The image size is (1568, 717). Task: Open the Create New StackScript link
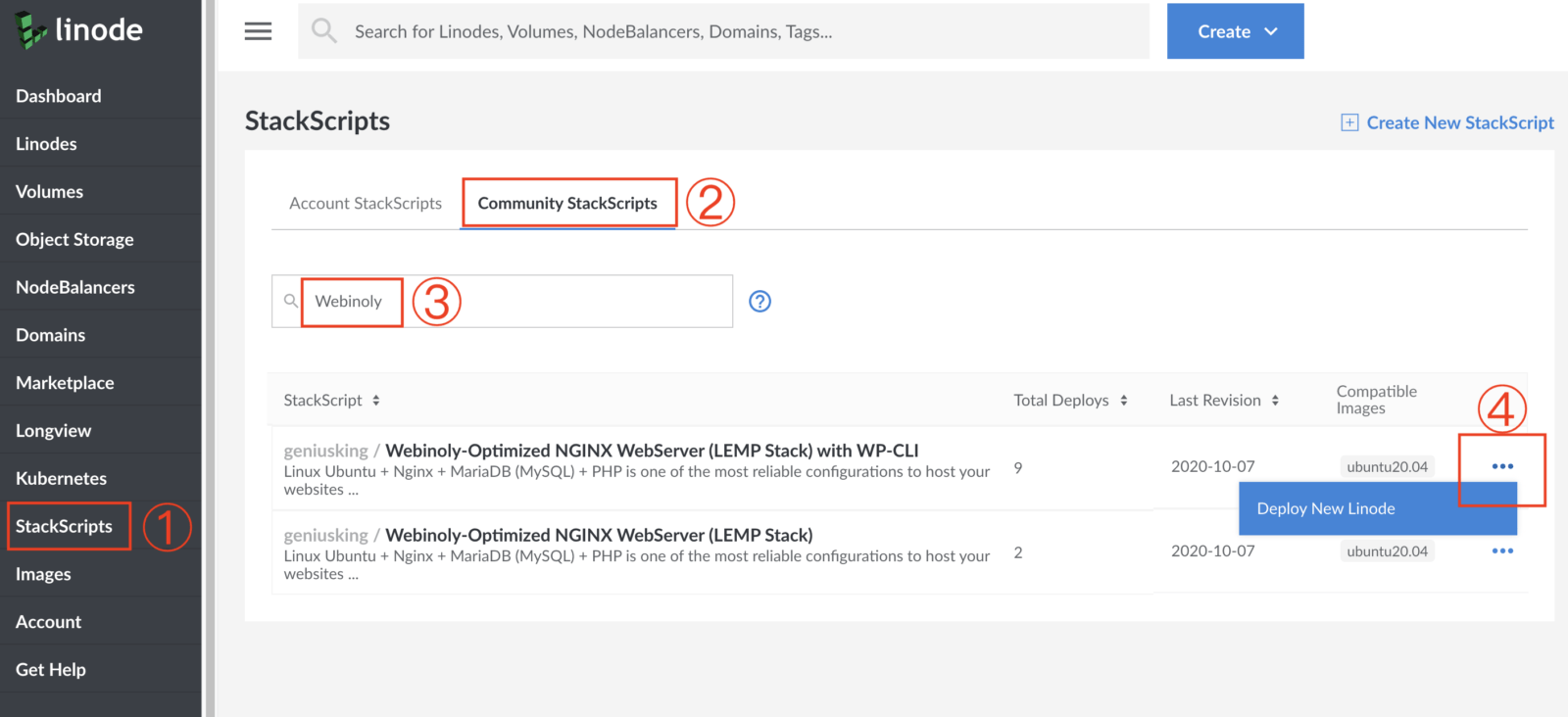click(1460, 122)
